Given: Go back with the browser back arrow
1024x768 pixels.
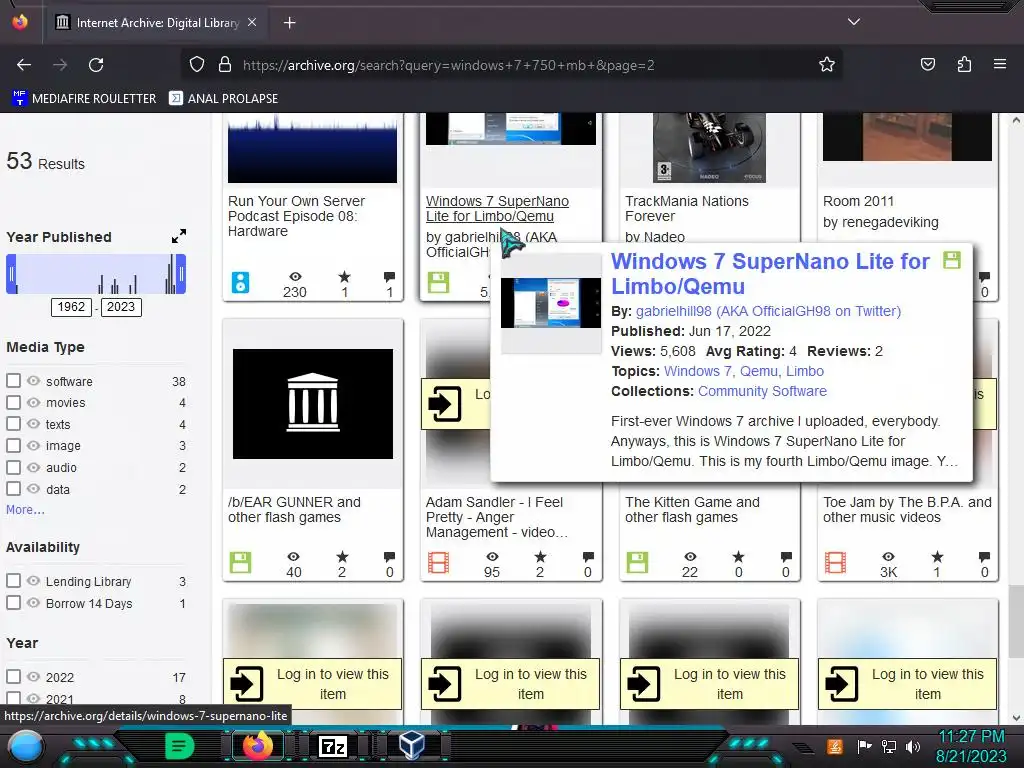Looking at the screenshot, I should click(x=24, y=65).
